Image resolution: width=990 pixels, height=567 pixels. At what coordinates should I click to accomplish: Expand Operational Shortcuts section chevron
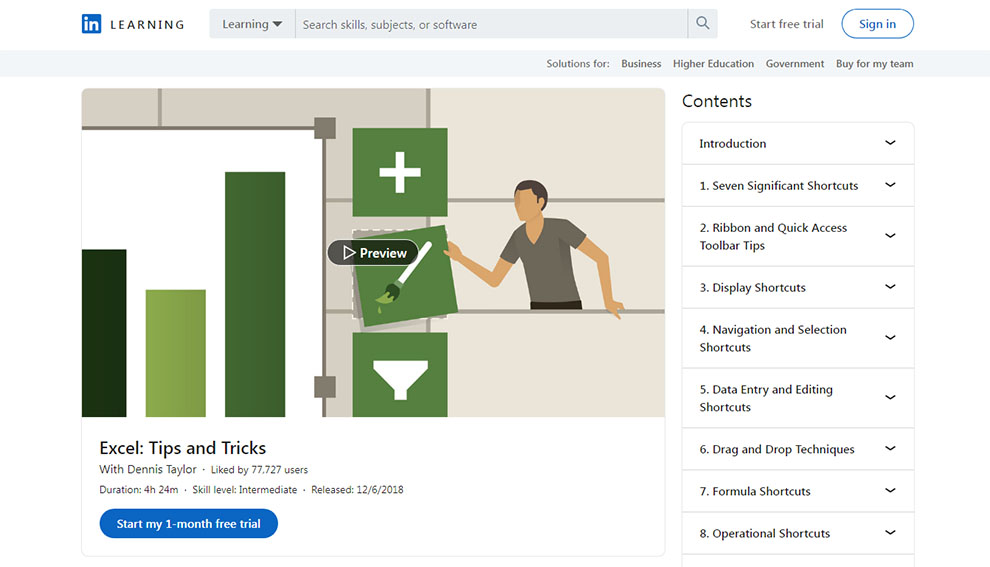pos(890,532)
